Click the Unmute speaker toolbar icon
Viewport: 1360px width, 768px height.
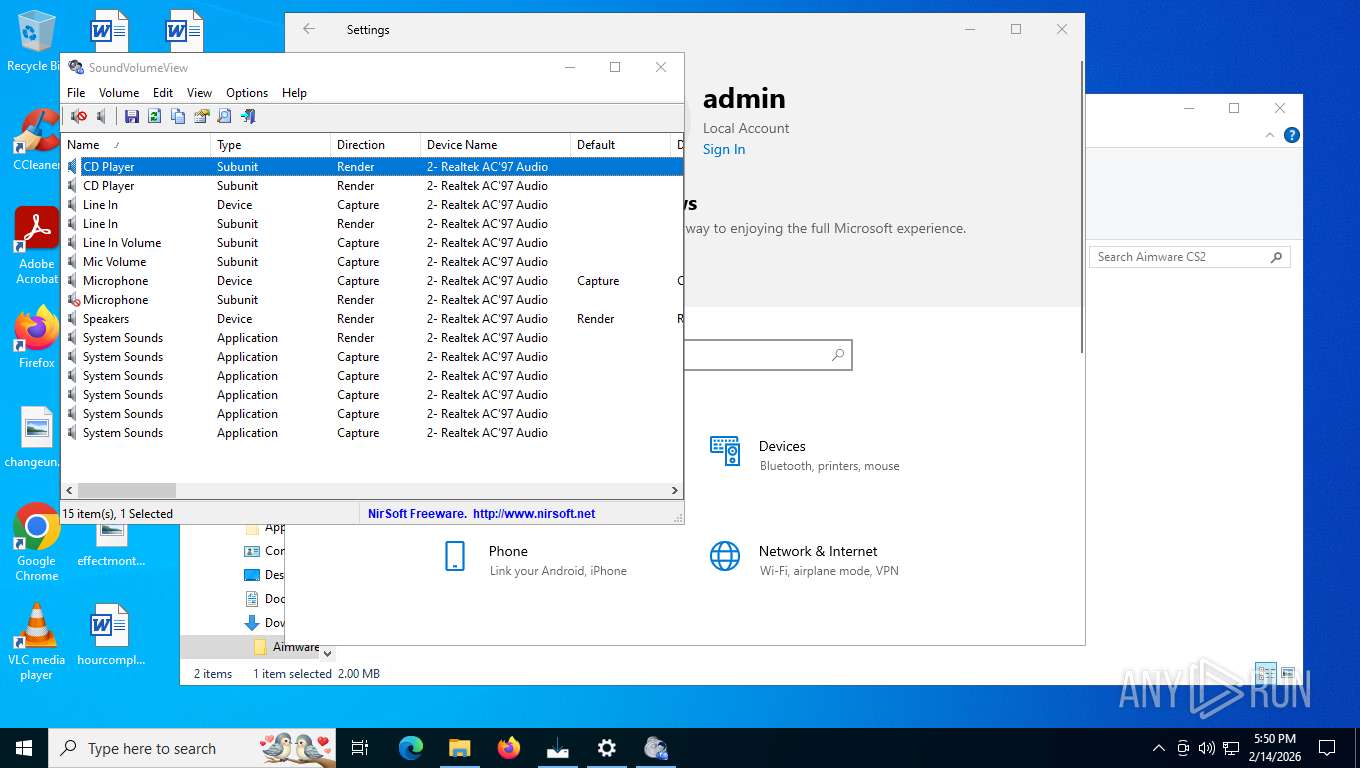tap(102, 117)
